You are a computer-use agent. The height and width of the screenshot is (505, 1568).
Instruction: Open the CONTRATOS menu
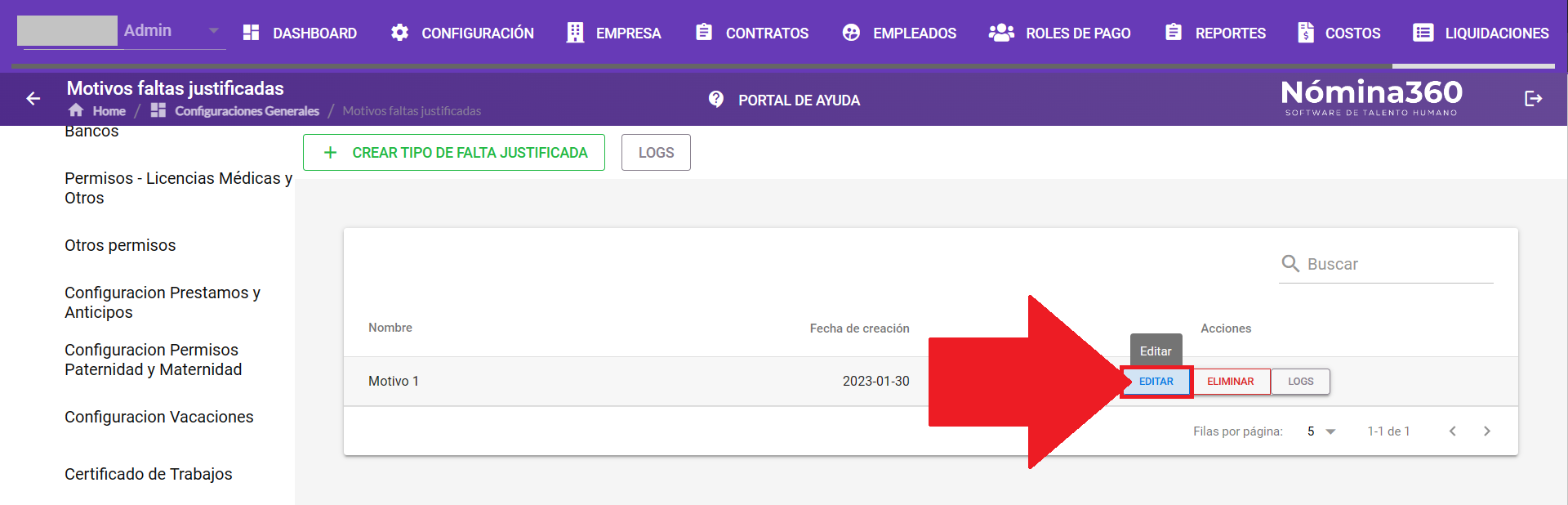(x=767, y=34)
